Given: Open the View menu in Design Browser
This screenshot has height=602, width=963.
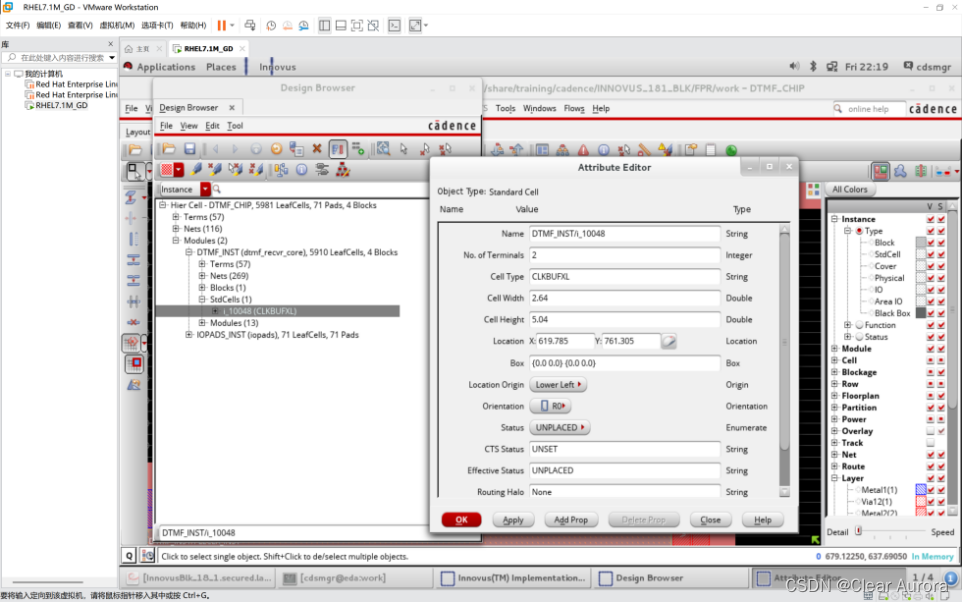Looking at the screenshot, I should [189, 126].
